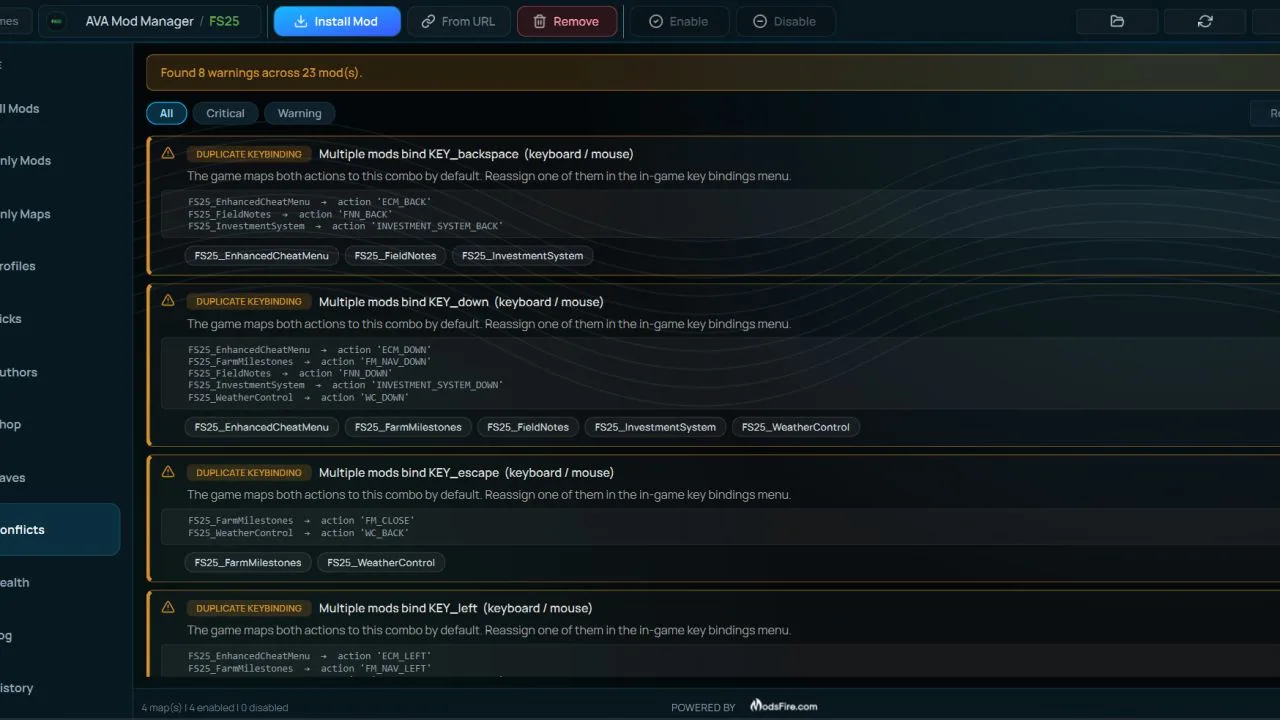
Task: Select the Warning filter chip
Action: [299, 113]
